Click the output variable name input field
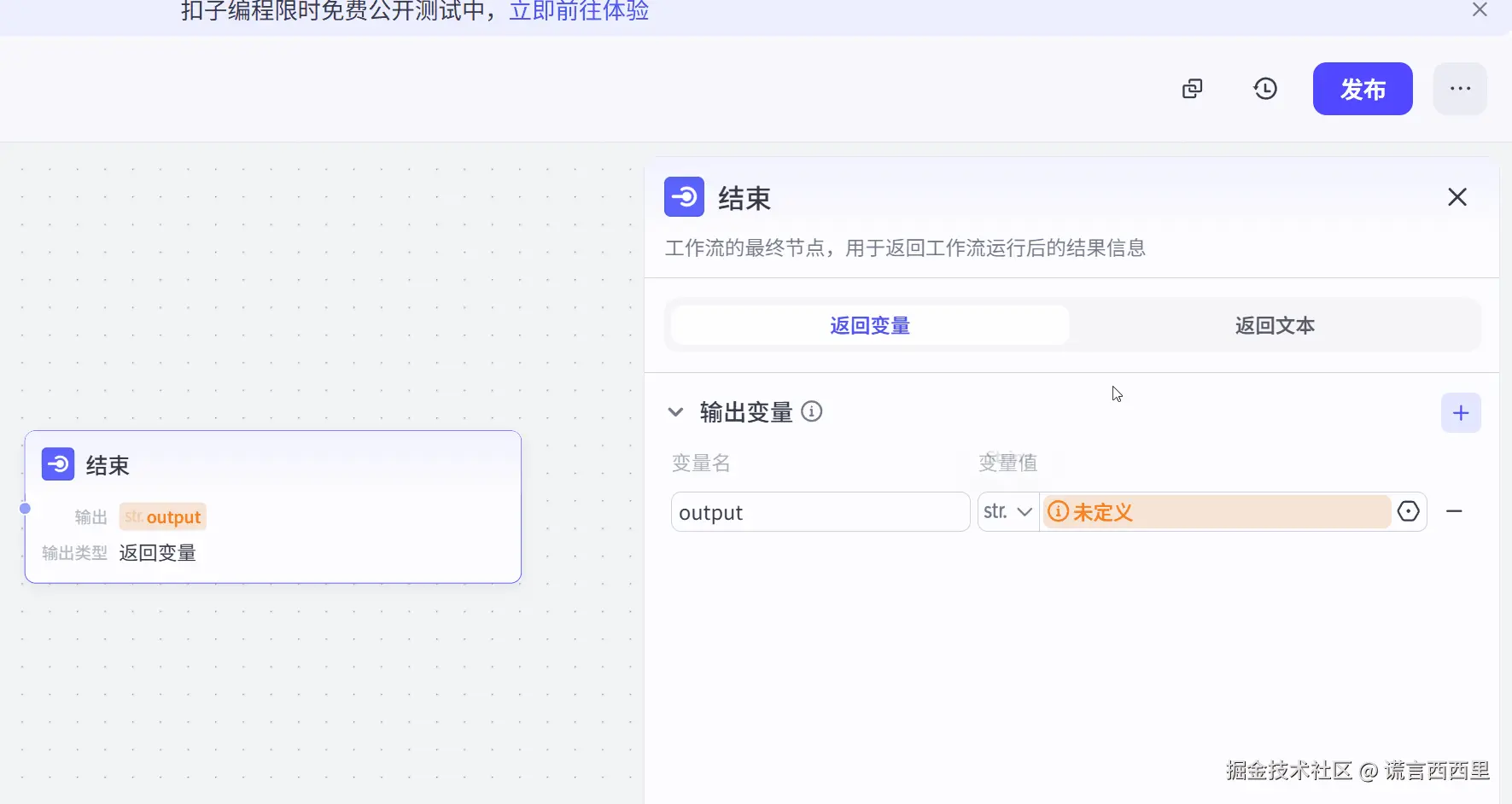Screen dimensions: 1512x804 (820, 512)
